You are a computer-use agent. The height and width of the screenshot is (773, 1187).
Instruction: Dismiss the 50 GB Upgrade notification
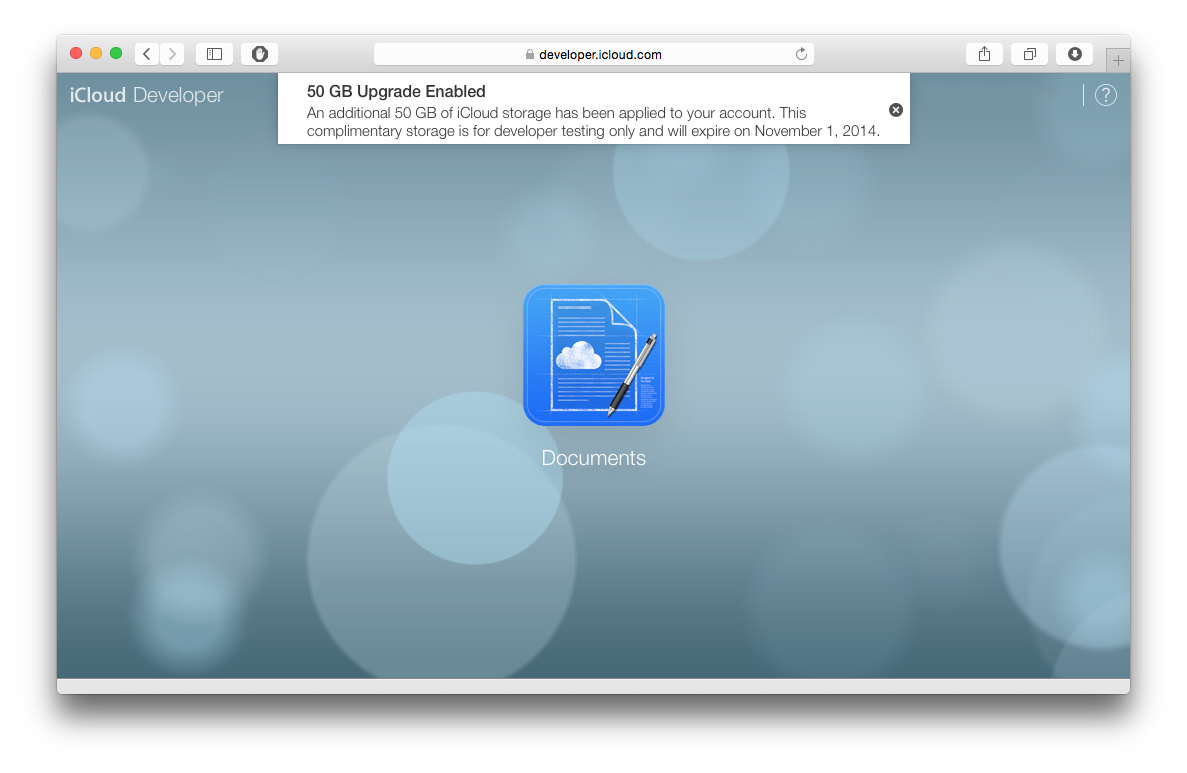point(896,110)
